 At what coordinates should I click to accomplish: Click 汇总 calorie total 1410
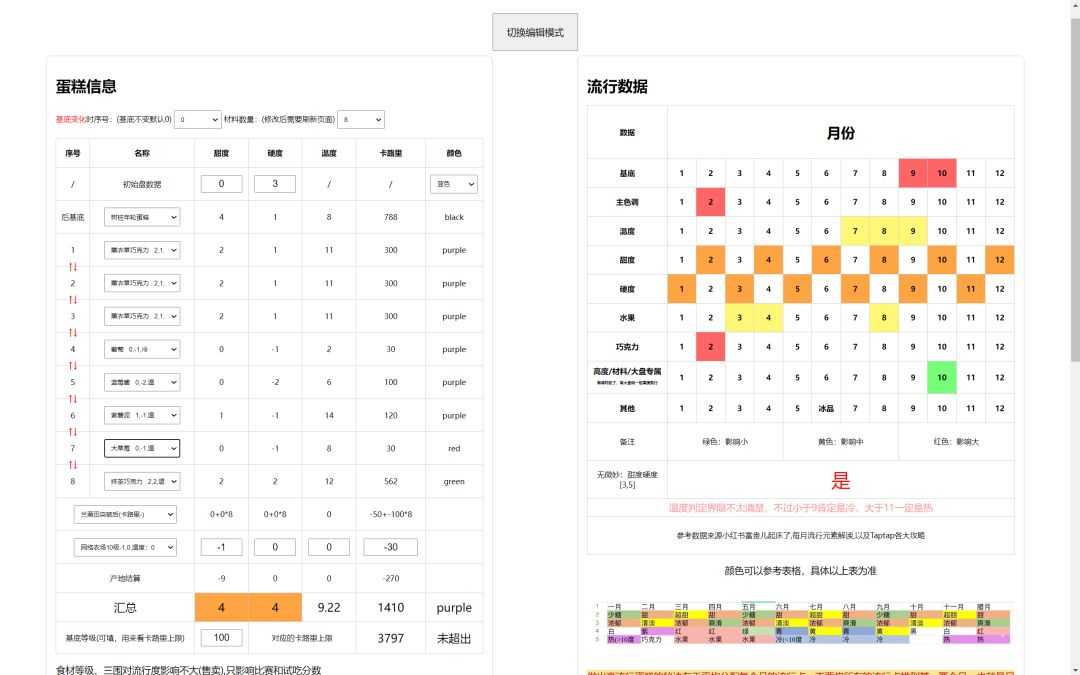click(391, 608)
